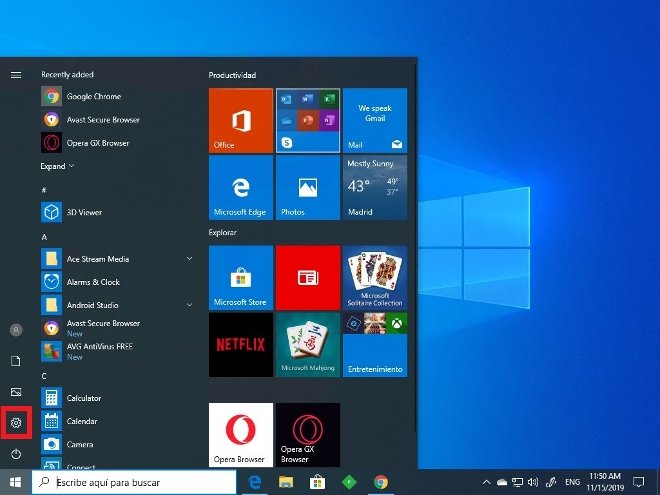
Task: Launch the Netflix tile
Action: coord(241,345)
